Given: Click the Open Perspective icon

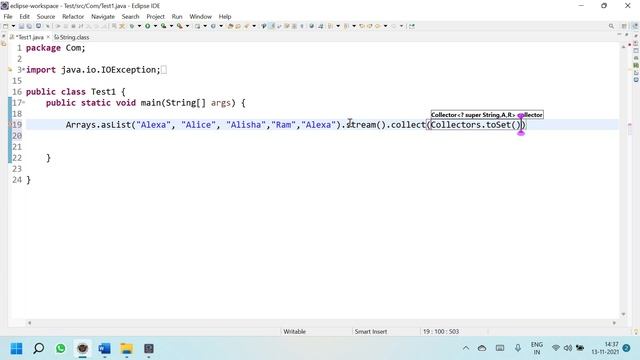Looking at the screenshot, I should click(624, 26).
